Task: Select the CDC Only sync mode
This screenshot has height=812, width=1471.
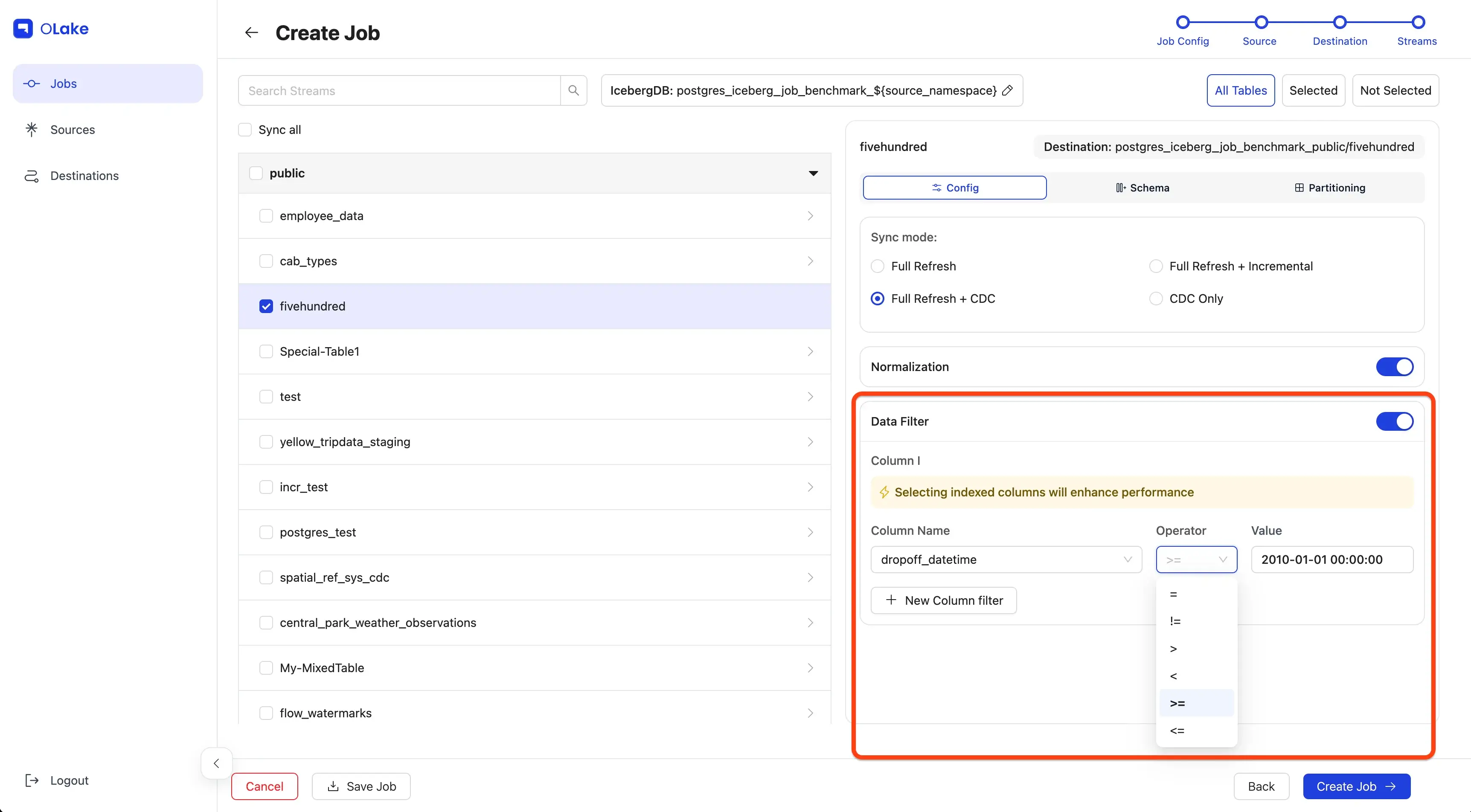Action: point(1156,299)
